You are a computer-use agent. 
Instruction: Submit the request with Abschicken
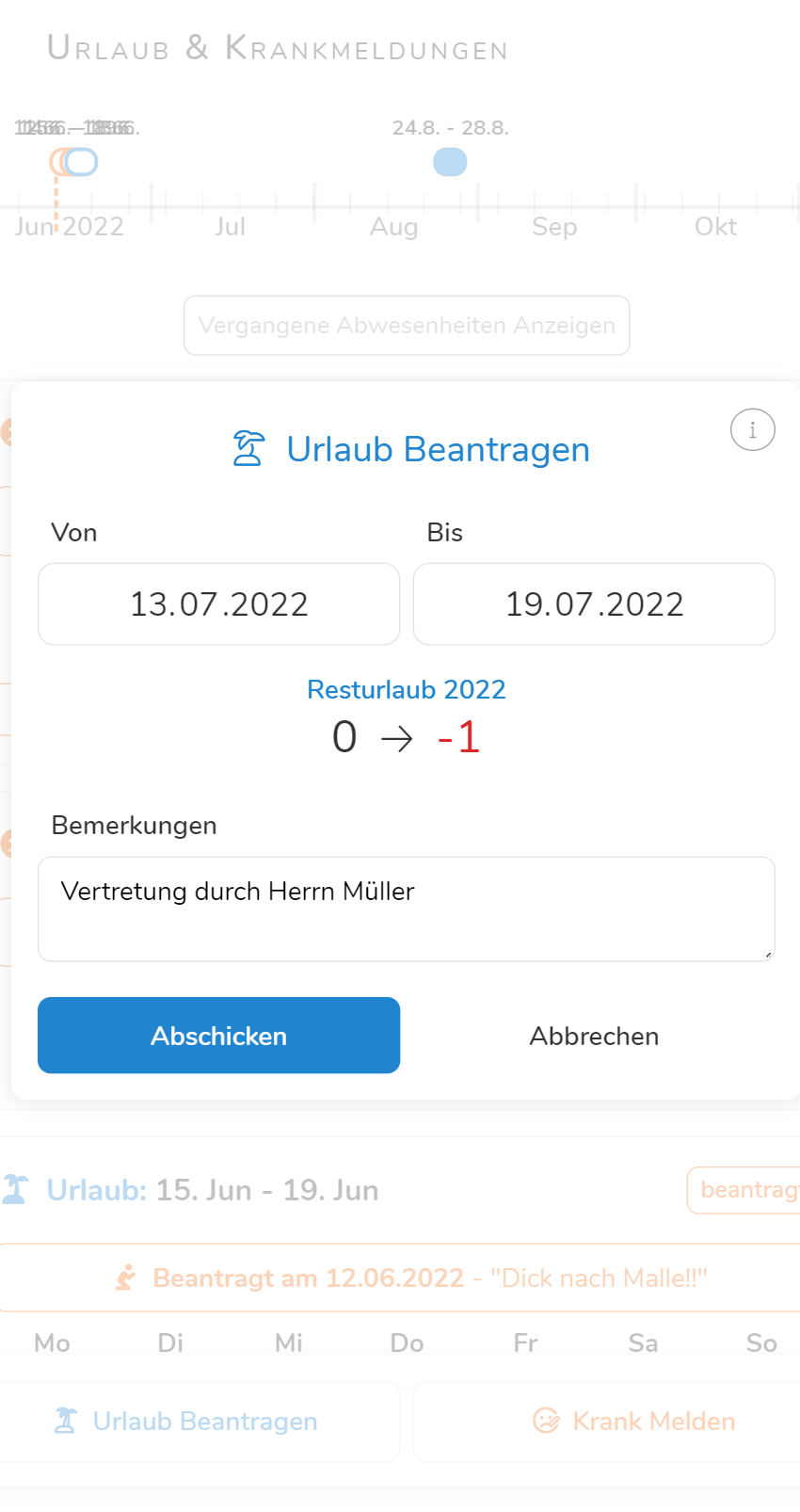point(218,1035)
